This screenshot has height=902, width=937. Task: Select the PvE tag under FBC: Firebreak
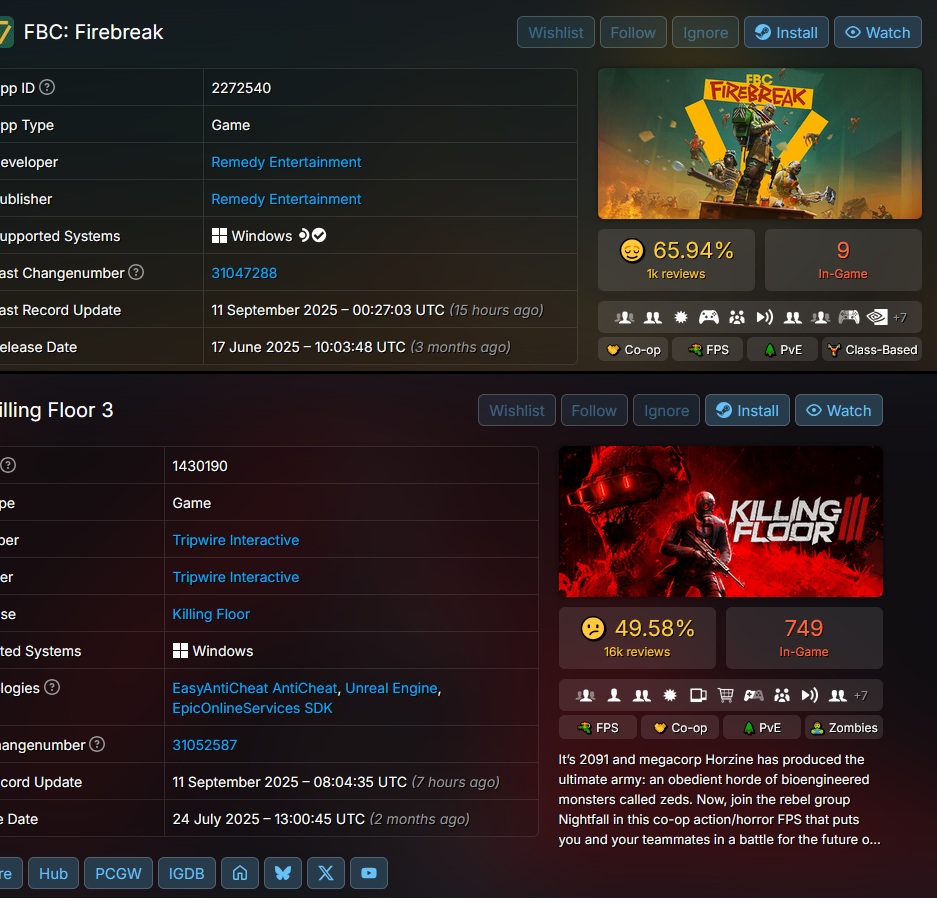782,350
